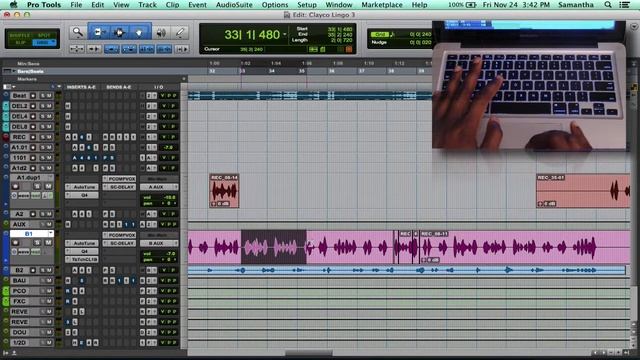Viewport: 640px width, 360px height.
Task: Record-enable the B1 track
Action: tap(16, 242)
